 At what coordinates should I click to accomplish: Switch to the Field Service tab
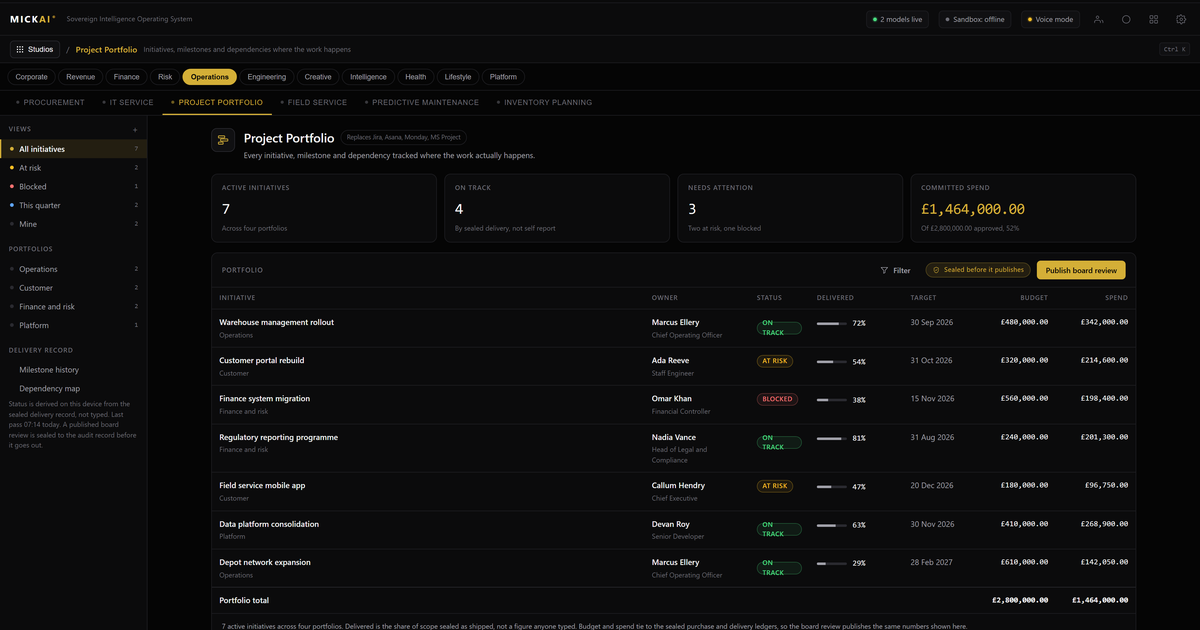click(314, 102)
